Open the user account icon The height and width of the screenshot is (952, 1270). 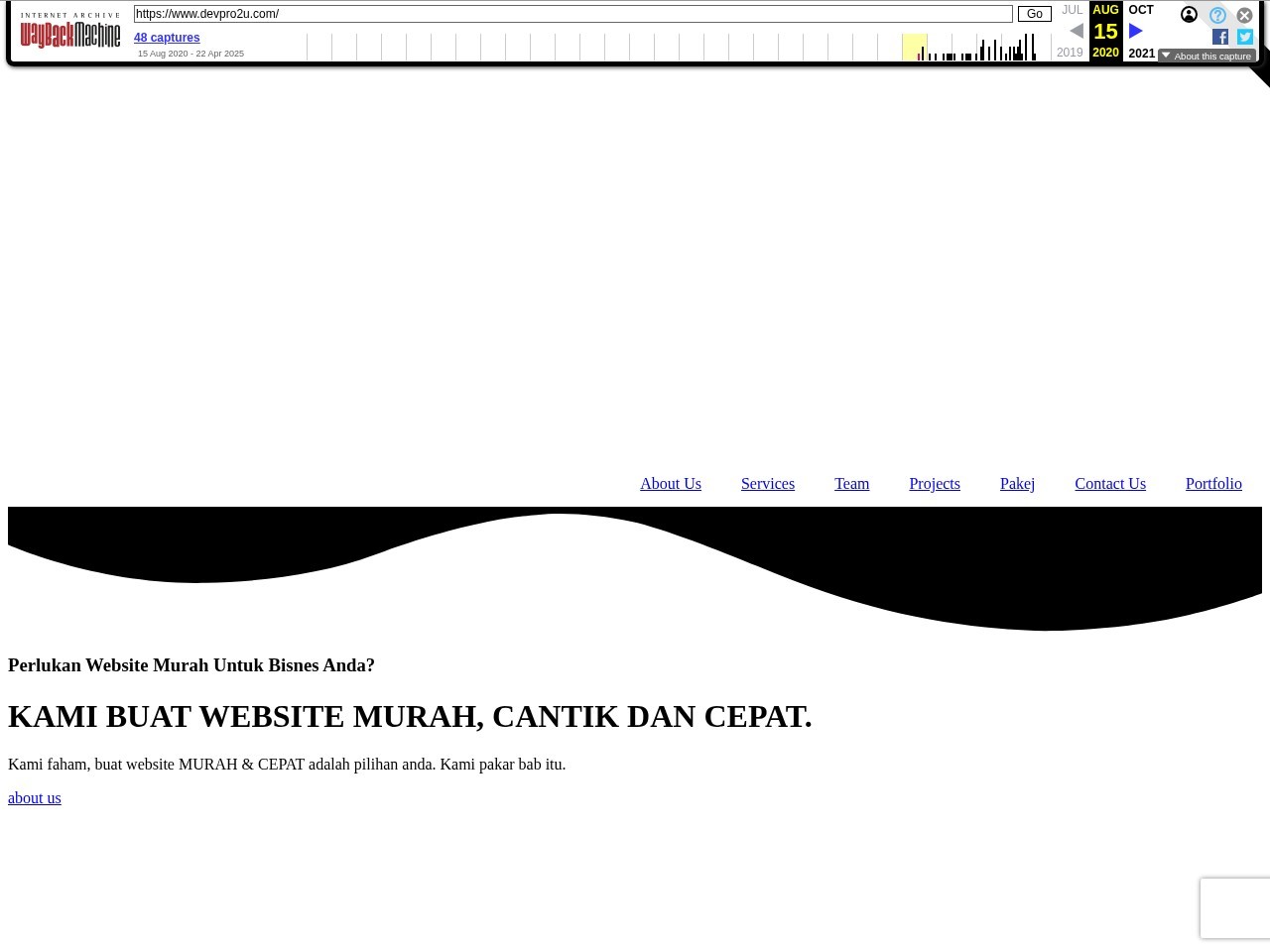point(1189,15)
